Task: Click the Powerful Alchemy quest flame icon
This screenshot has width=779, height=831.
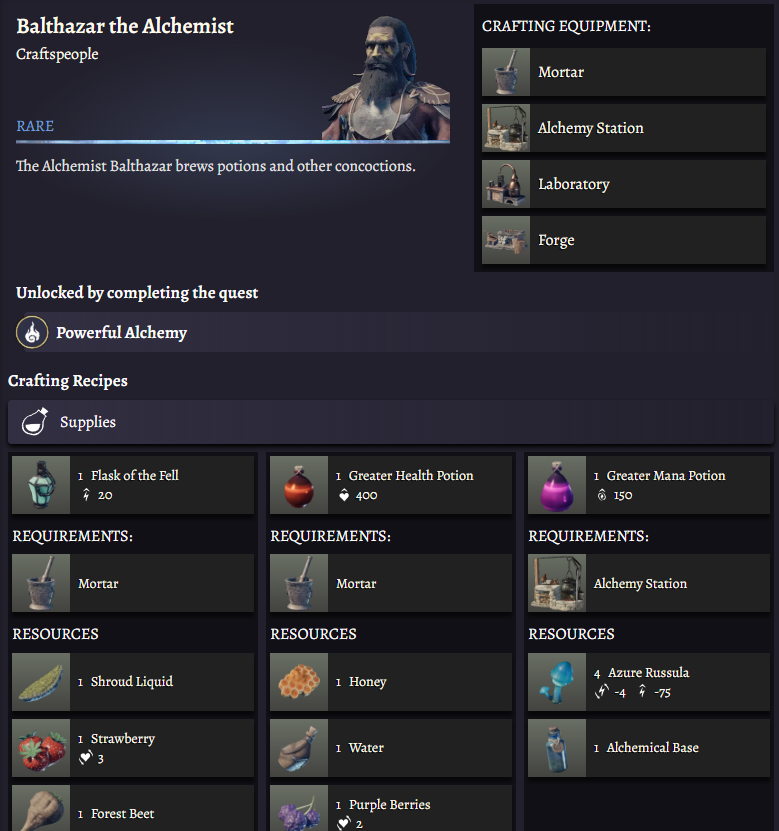Action: 32,332
